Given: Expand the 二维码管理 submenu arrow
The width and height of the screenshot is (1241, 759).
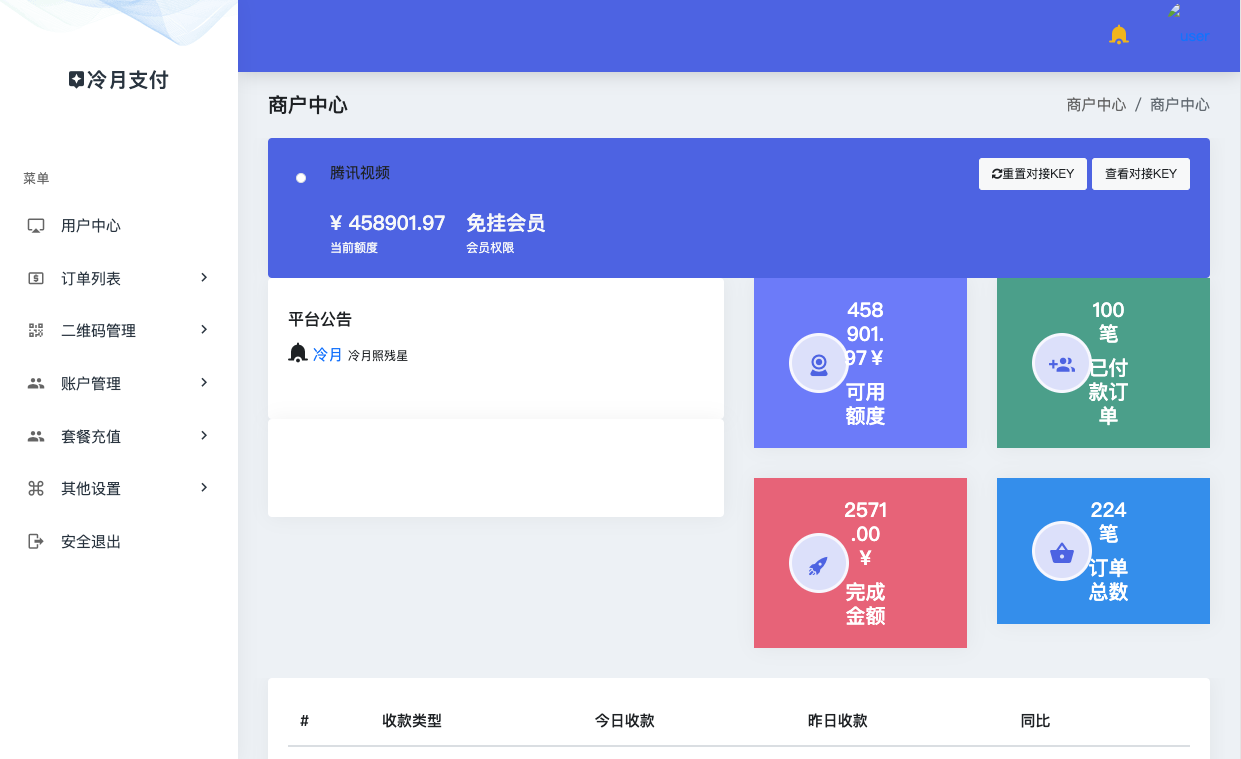Looking at the screenshot, I should point(204,330).
